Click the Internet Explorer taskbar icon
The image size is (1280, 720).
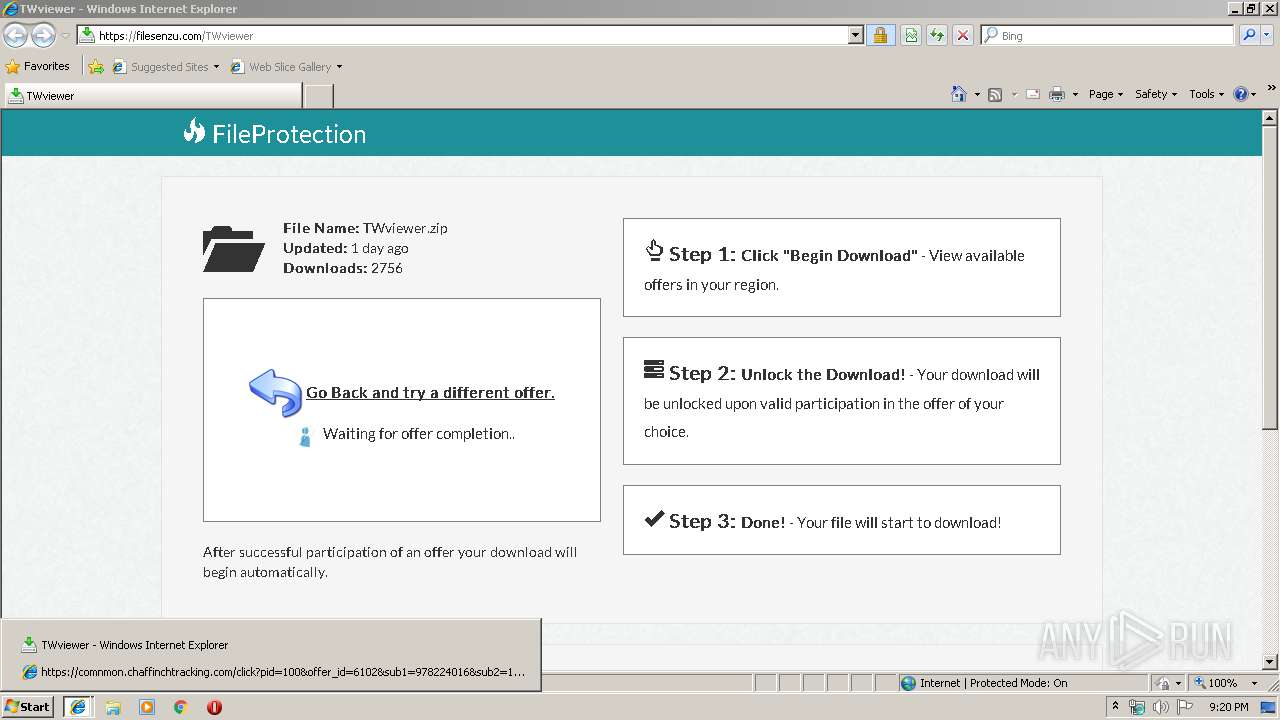tap(77, 707)
